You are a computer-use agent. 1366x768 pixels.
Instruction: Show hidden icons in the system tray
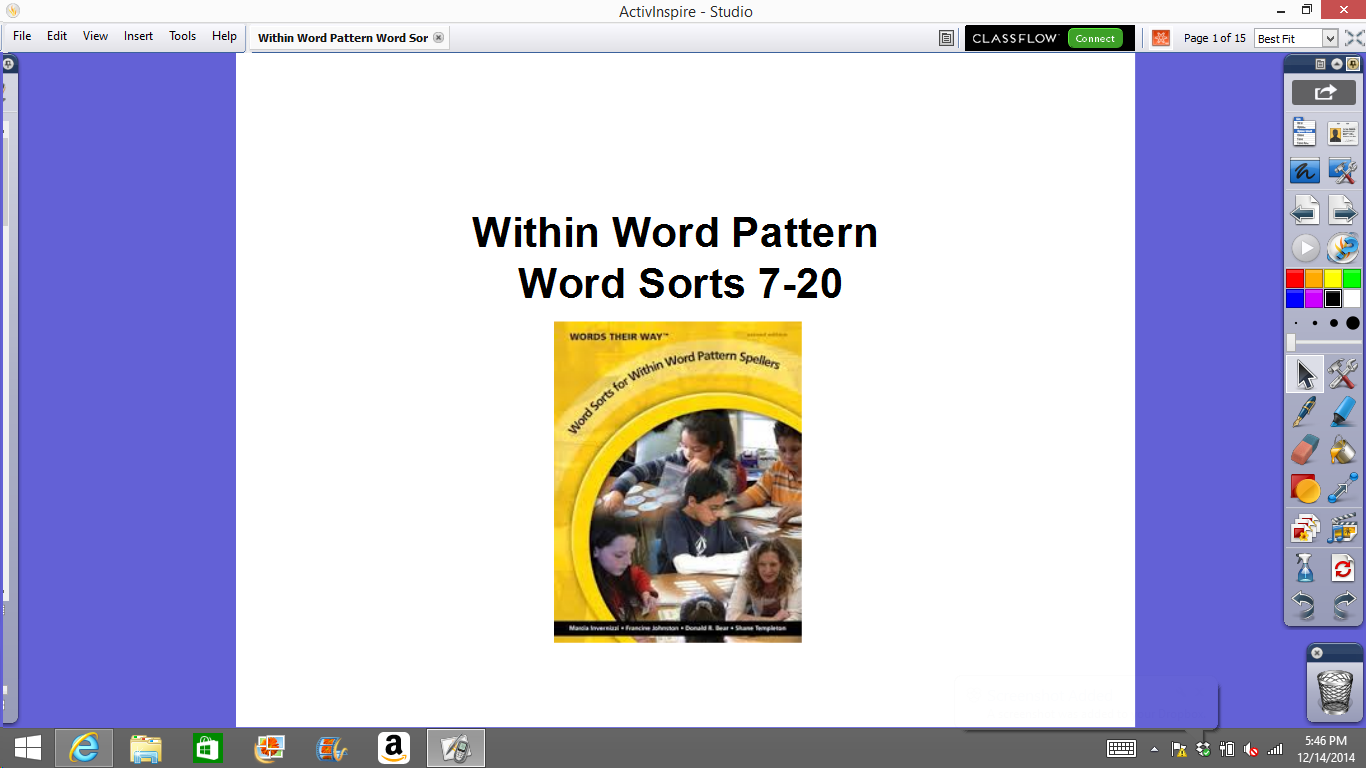pos(1154,749)
